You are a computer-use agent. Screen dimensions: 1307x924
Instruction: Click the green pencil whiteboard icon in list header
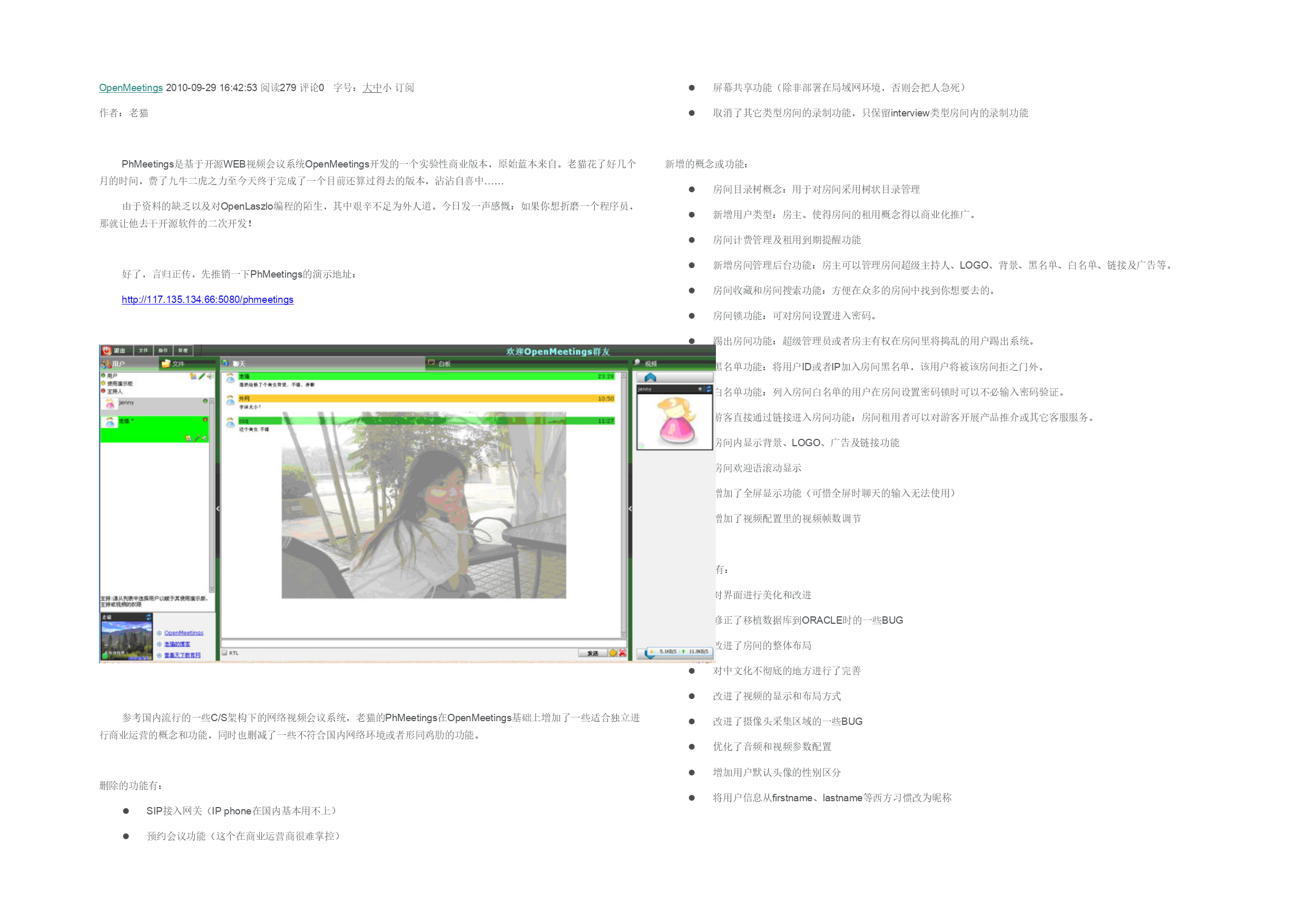point(202,376)
